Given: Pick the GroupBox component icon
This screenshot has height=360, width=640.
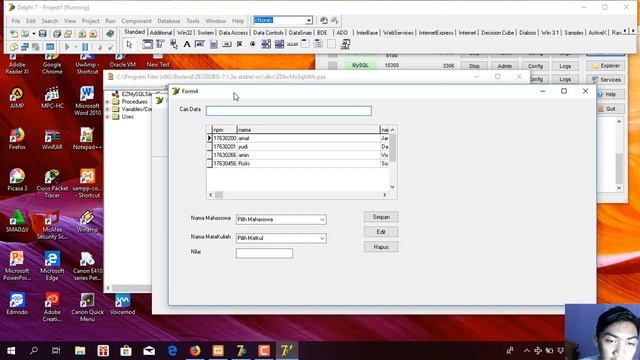Looking at the screenshot, I should [x=305, y=44].
